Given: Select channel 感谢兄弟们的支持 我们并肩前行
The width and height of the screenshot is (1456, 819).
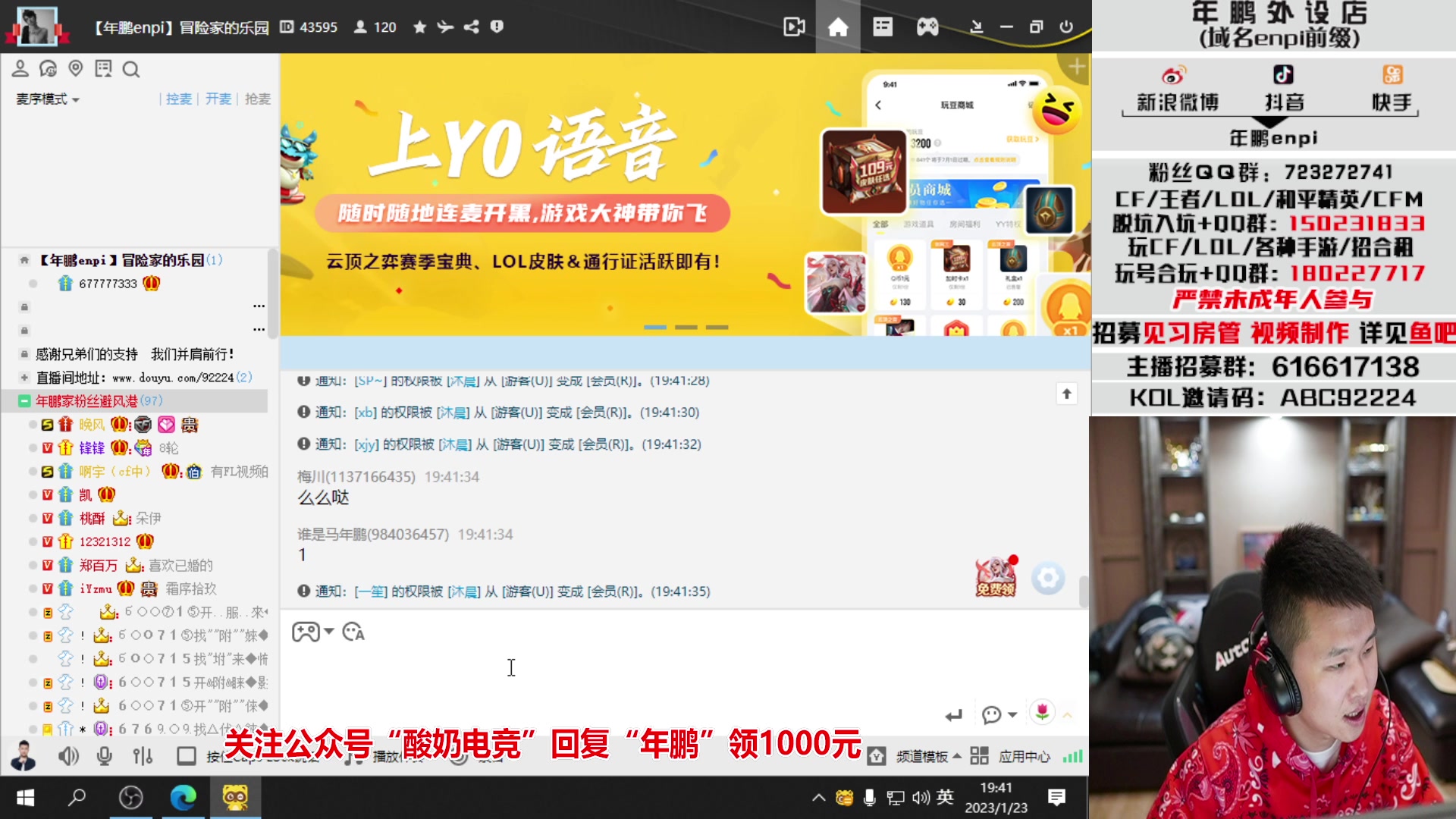Looking at the screenshot, I should click(x=134, y=354).
